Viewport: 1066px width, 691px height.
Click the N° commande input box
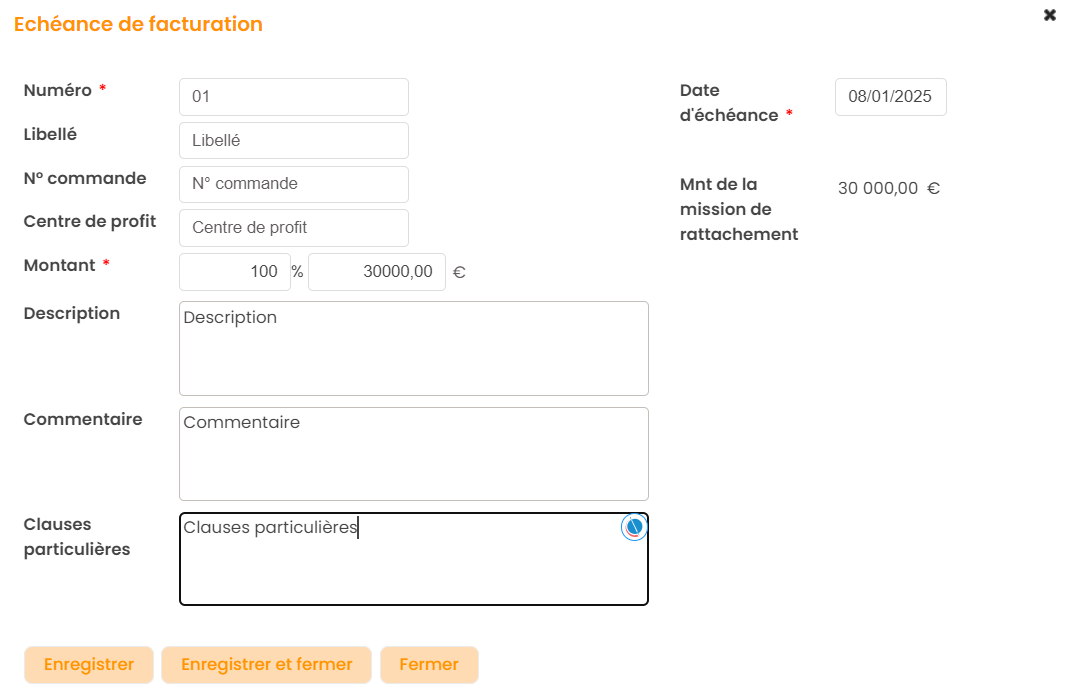(293, 184)
